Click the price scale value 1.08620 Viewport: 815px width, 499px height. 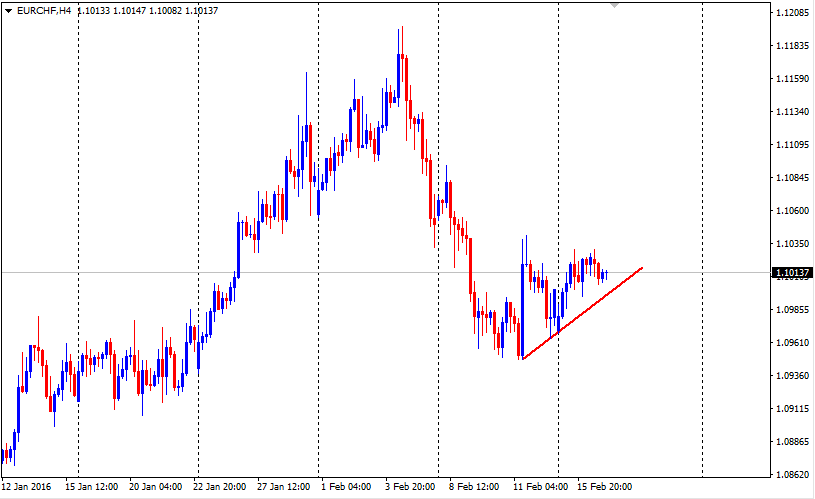coord(792,474)
